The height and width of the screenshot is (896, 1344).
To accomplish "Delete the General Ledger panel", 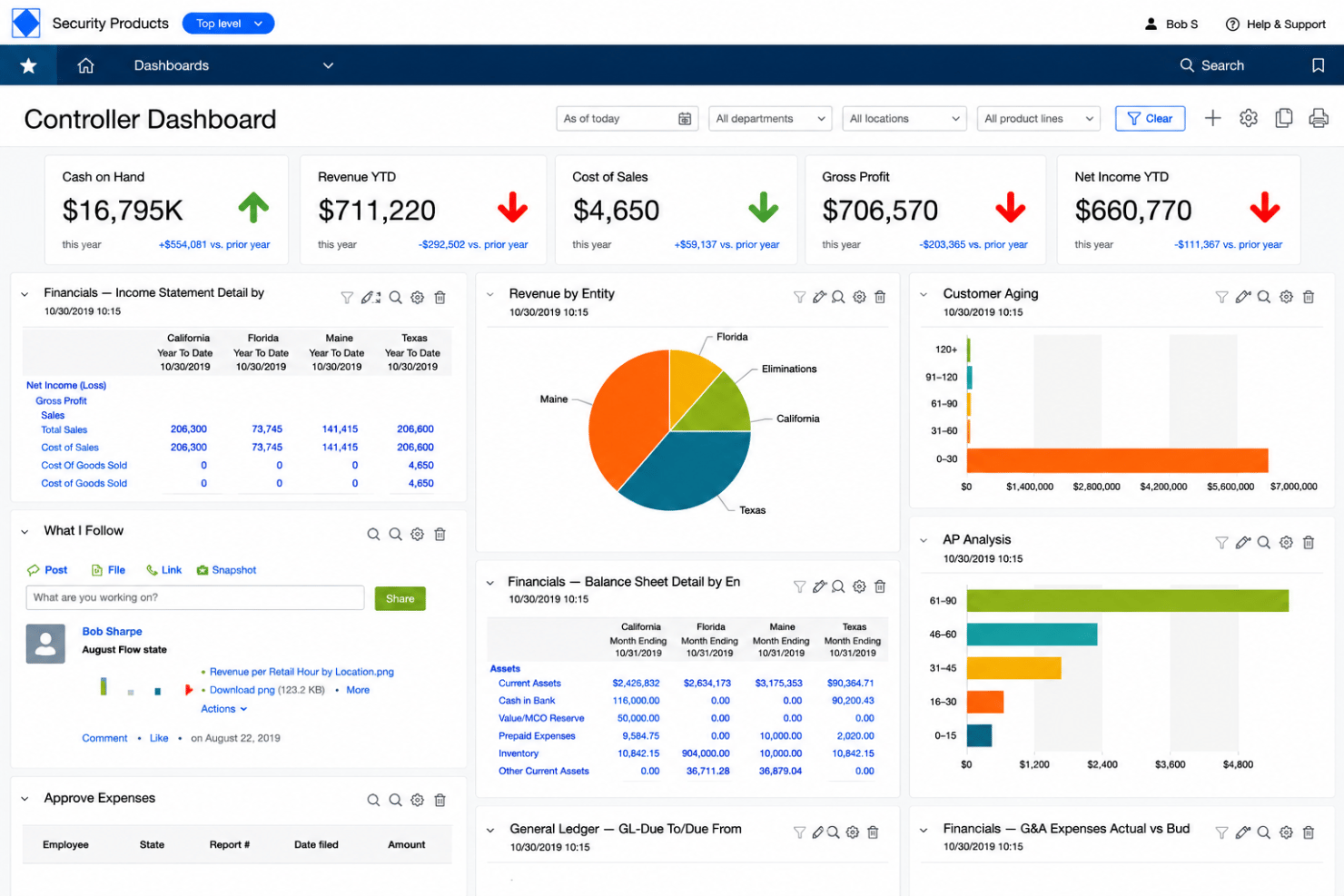I will pyautogui.click(x=873, y=832).
